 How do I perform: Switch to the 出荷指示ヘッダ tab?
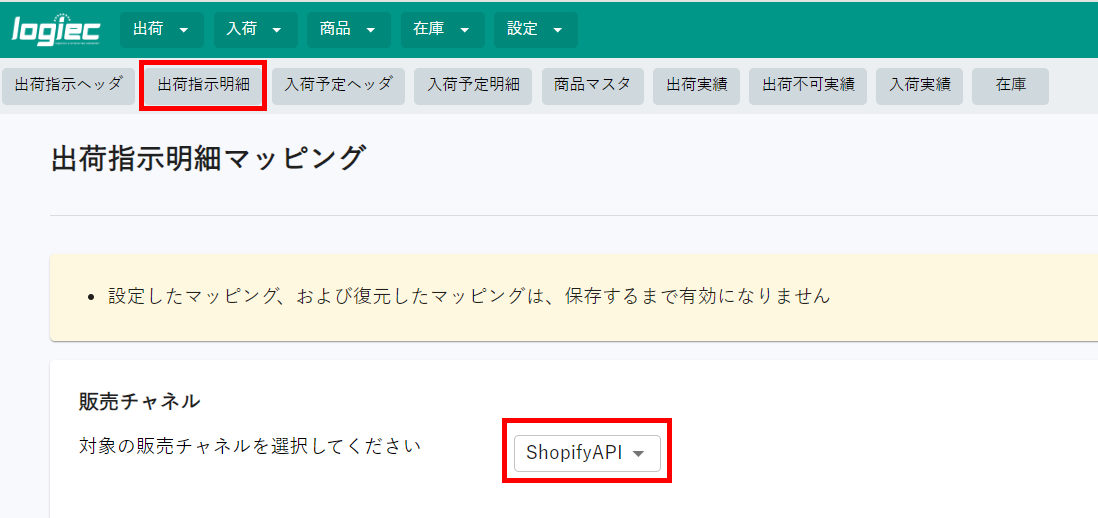tap(69, 86)
